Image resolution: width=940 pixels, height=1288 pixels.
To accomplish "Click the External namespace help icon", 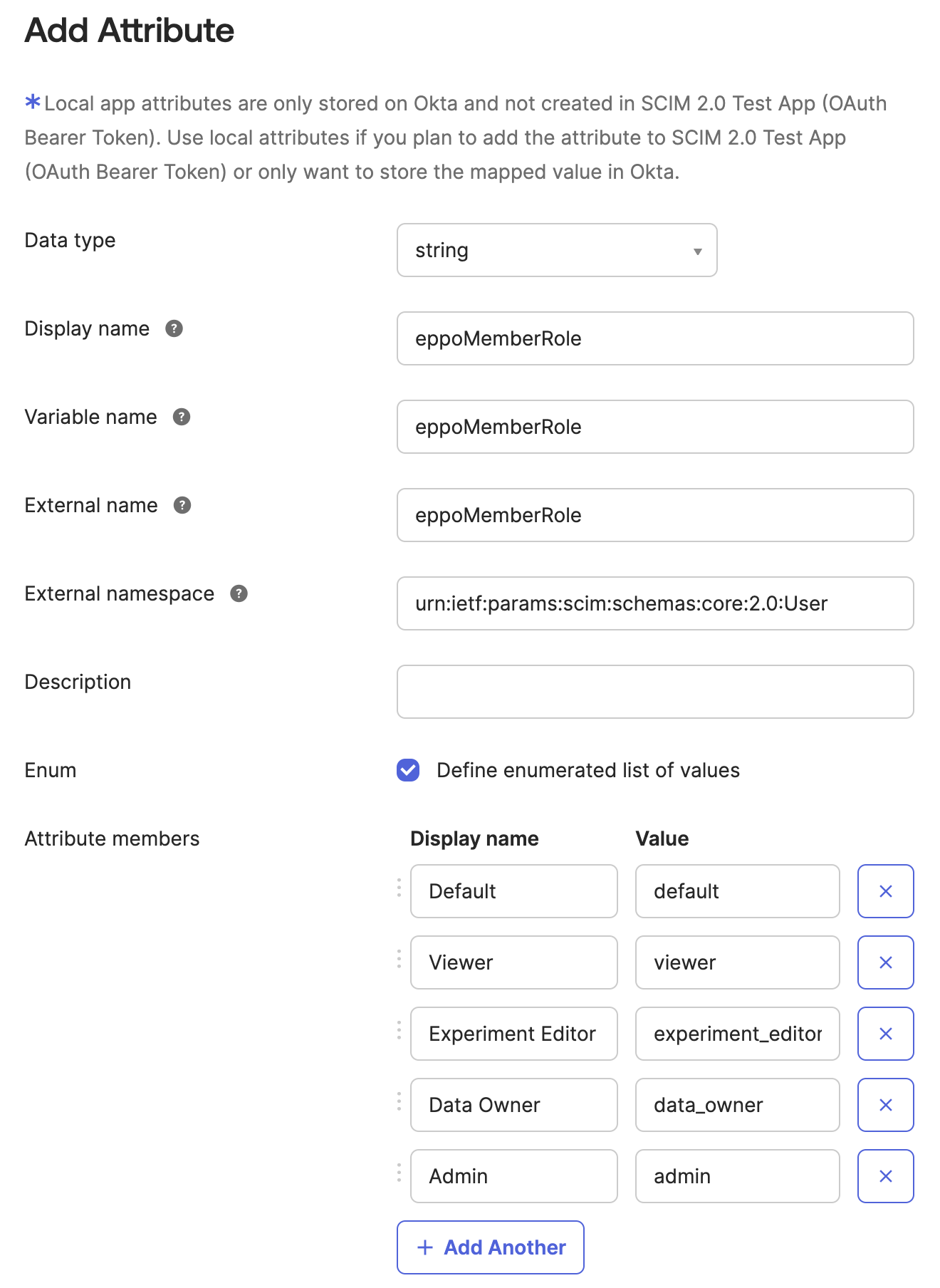I will click(239, 593).
